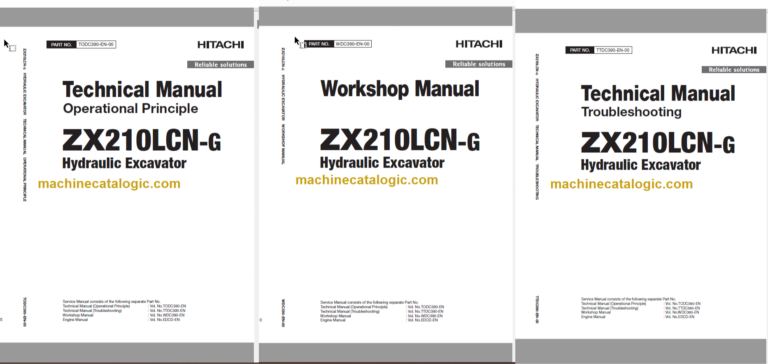This screenshot has width=768, height=364.
Task: Click ZX210LCN-G on the Workshop Manual cover
Action: (400, 140)
